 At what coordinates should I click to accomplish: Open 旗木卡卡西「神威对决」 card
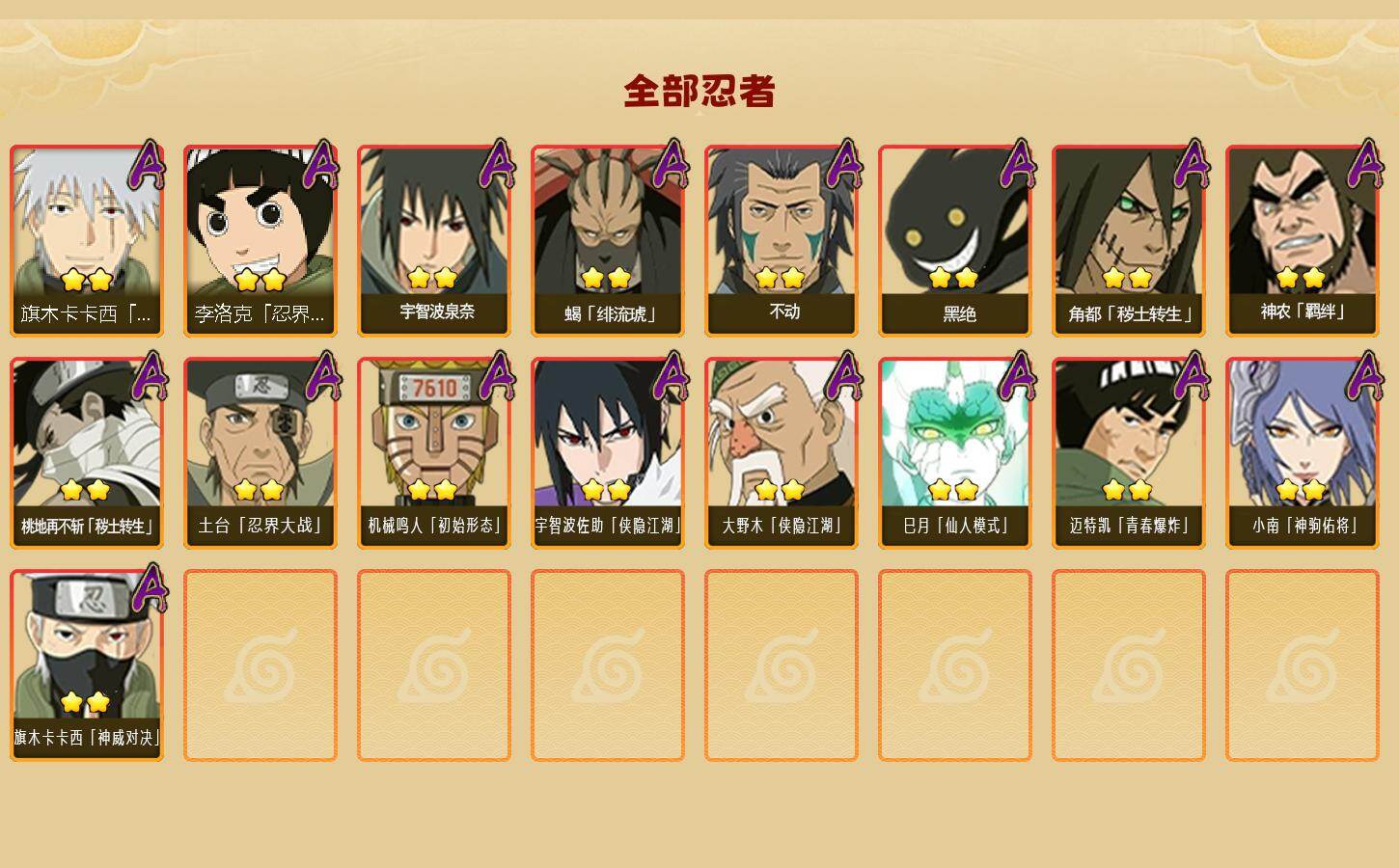tap(87, 665)
